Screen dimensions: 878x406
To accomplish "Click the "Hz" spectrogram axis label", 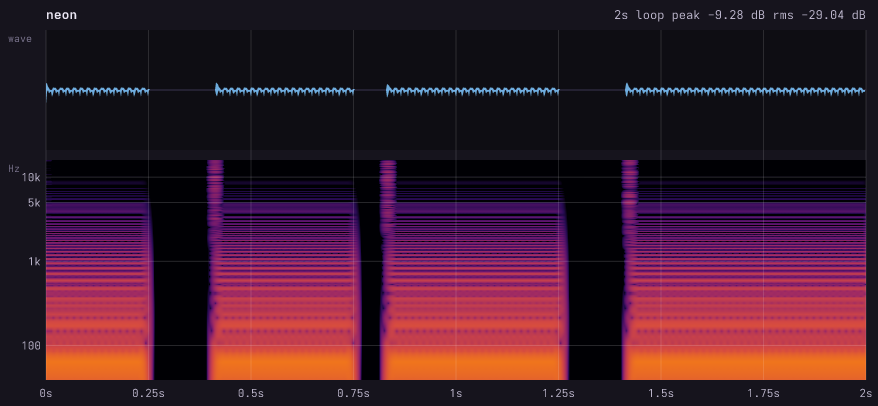I will [14, 168].
